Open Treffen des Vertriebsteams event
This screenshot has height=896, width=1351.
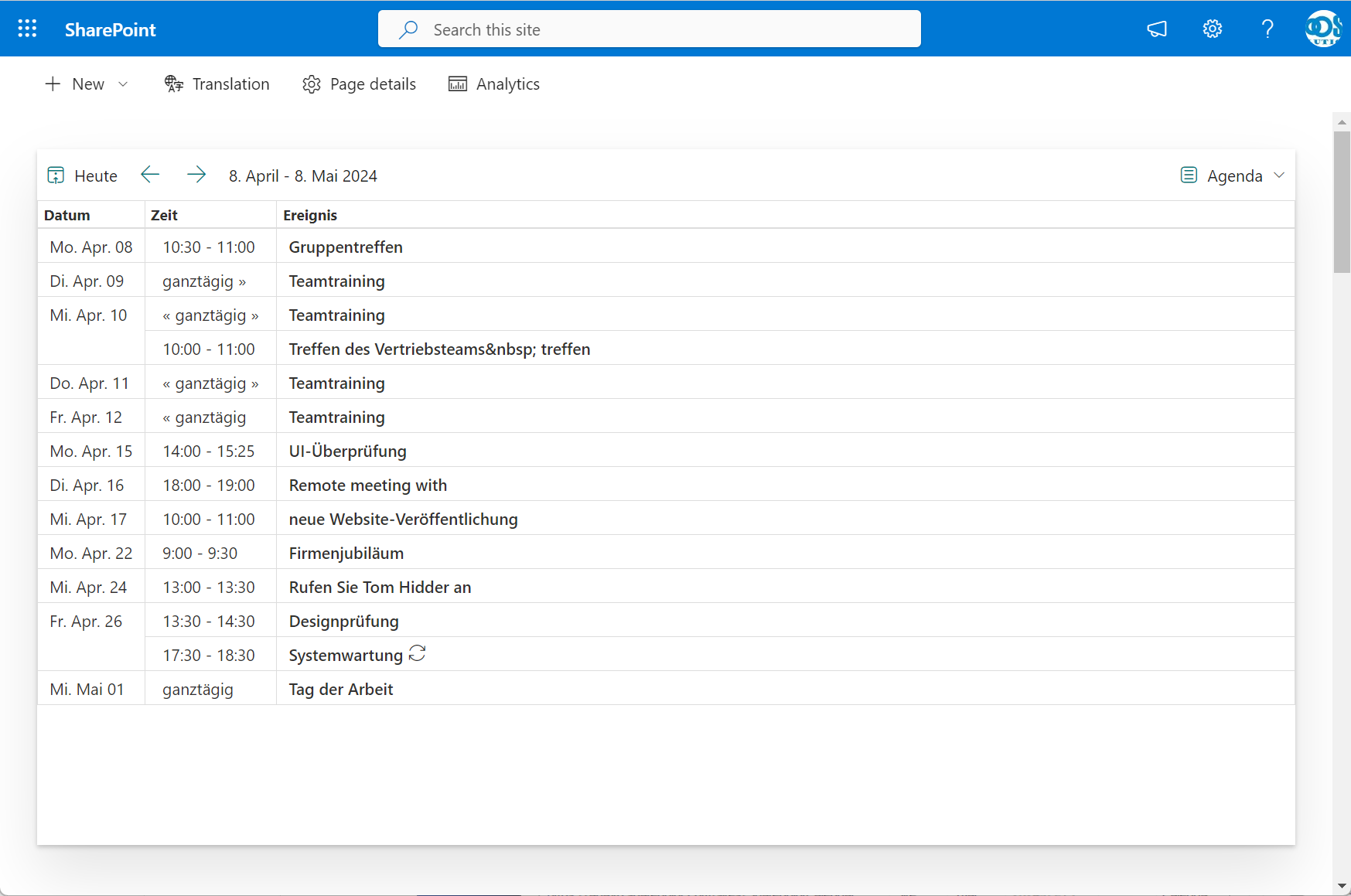pyautogui.click(x=439, y=349)
